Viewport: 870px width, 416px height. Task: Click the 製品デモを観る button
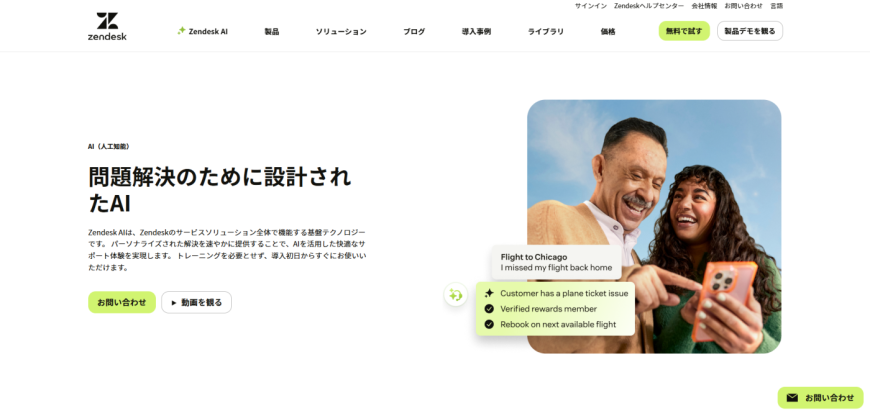pyautogui.click(x=750, y=31)
